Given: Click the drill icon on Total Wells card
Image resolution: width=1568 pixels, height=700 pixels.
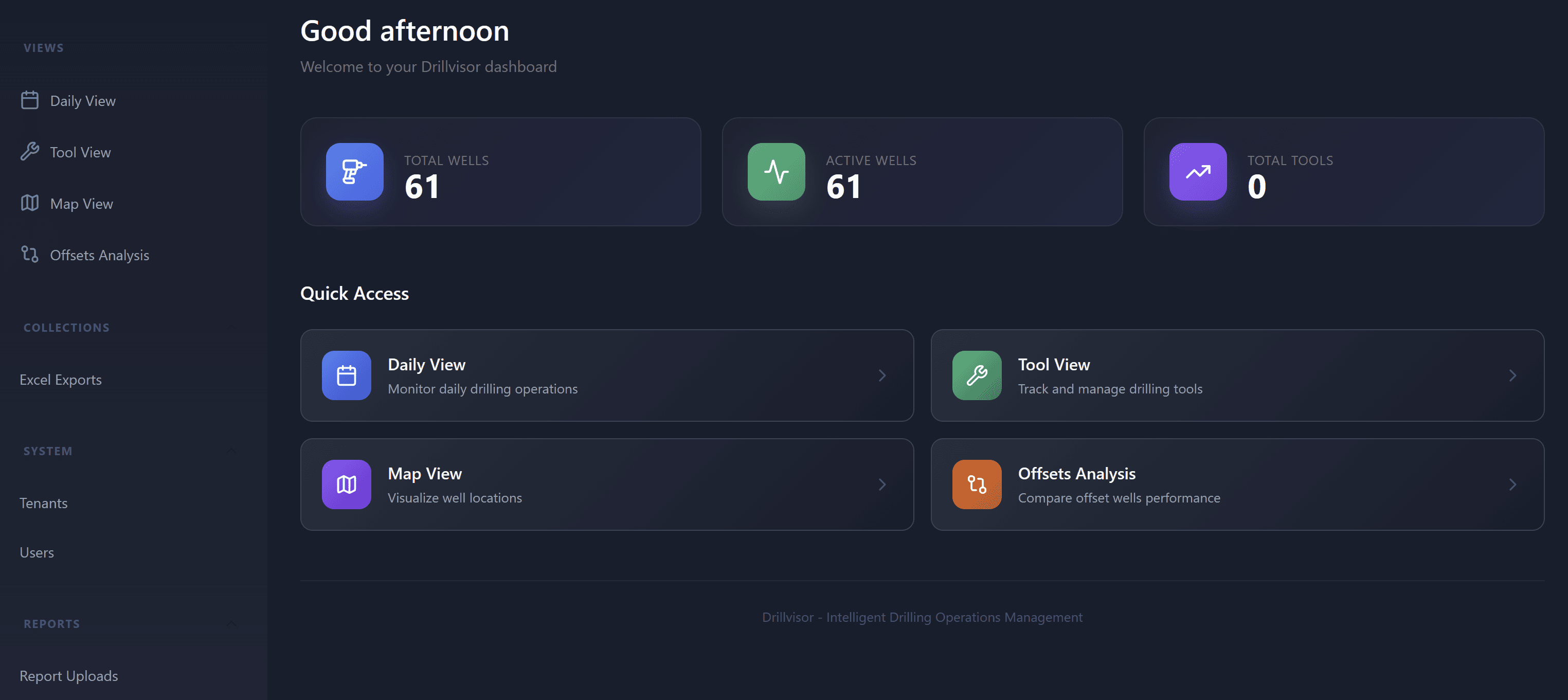Looking at the screenshot, I should 354,172.
